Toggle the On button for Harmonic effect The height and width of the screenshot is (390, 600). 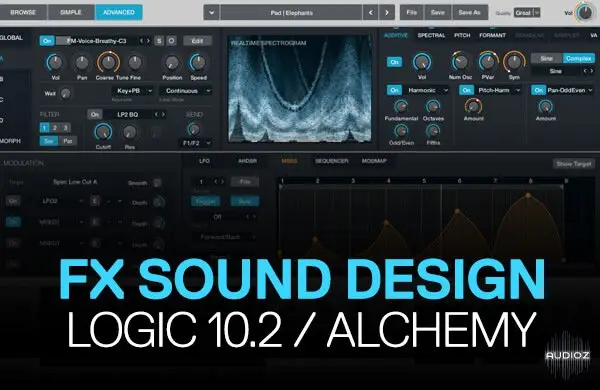394,90
